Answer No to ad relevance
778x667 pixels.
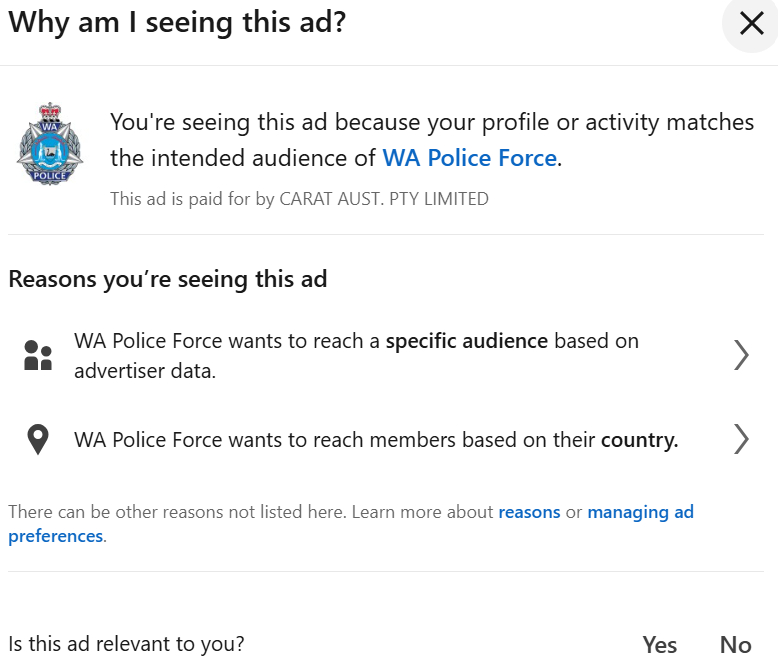(x=735, y=645)
